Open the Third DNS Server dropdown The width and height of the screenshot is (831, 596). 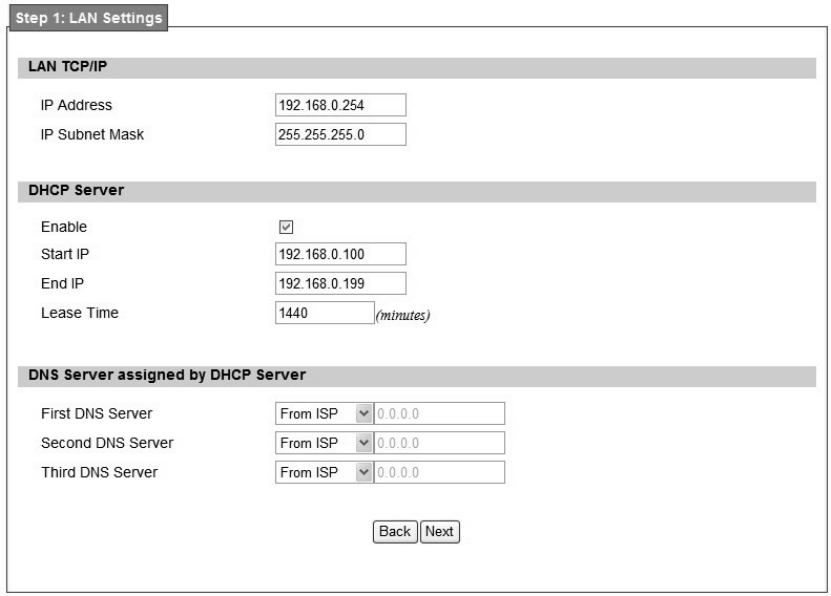tap(323, 473)
